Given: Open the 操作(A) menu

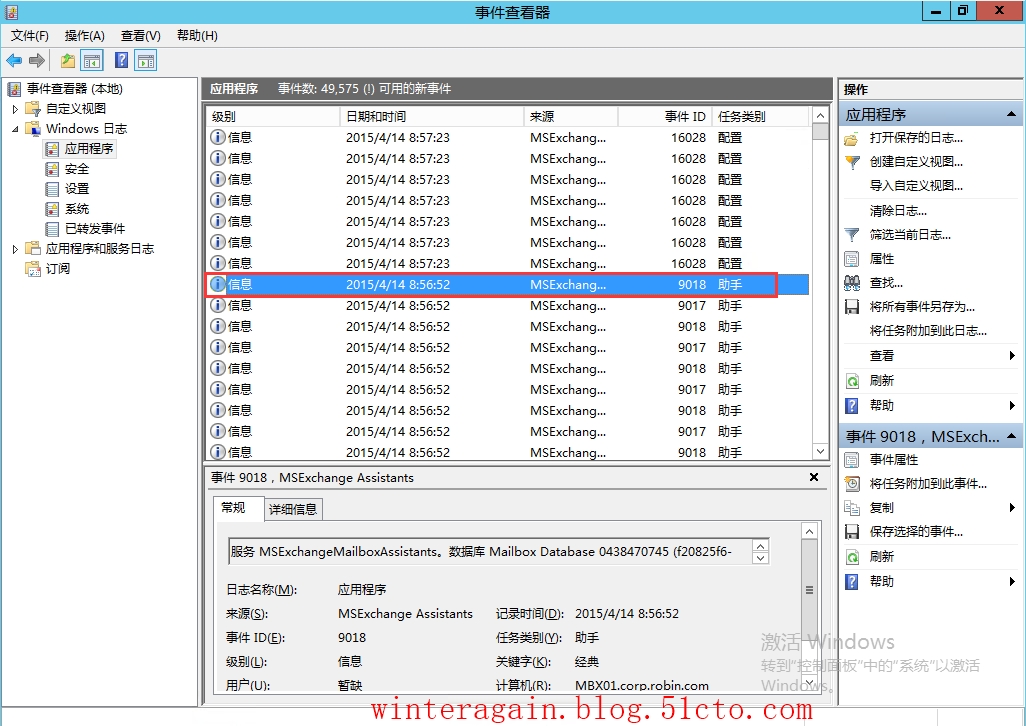Looking at the screenshot, I should [84, 35].
